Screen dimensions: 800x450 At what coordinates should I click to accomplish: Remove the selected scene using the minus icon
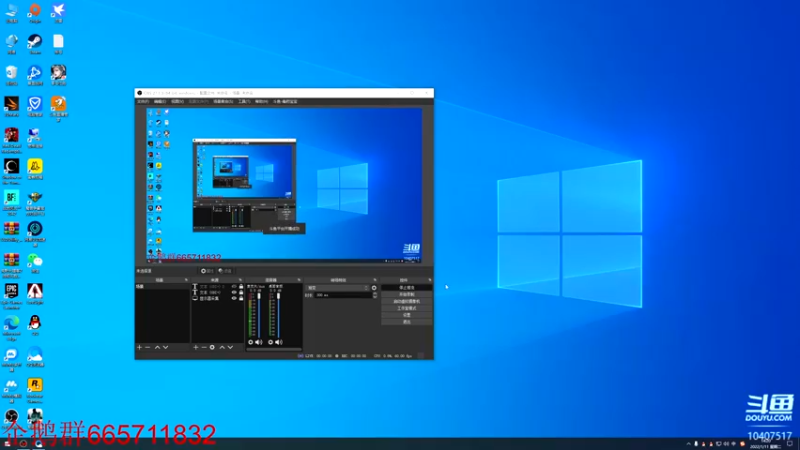pyautogui.click(x=147, y=347)
